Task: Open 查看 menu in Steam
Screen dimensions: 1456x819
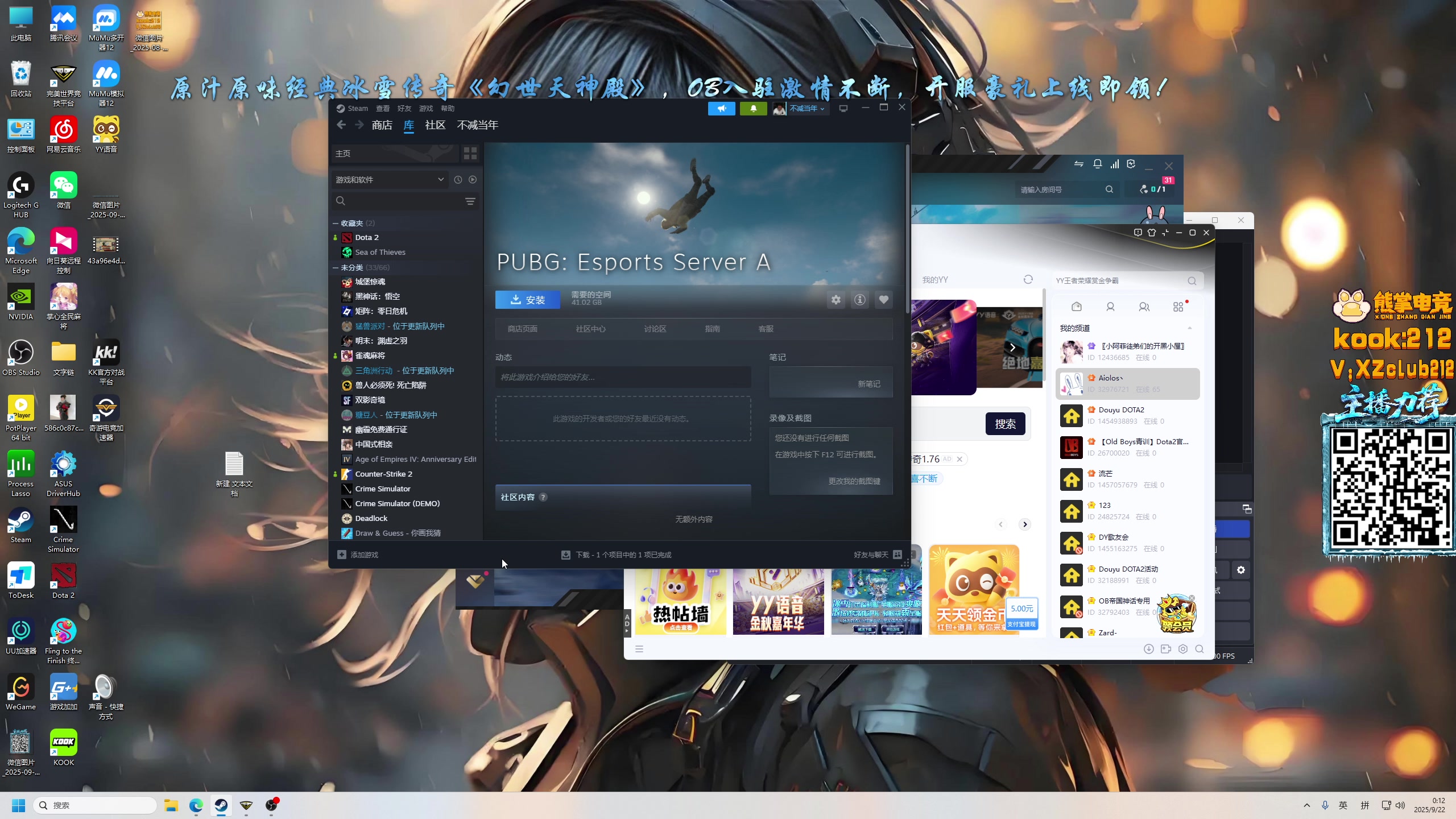Action: [383, 109]
